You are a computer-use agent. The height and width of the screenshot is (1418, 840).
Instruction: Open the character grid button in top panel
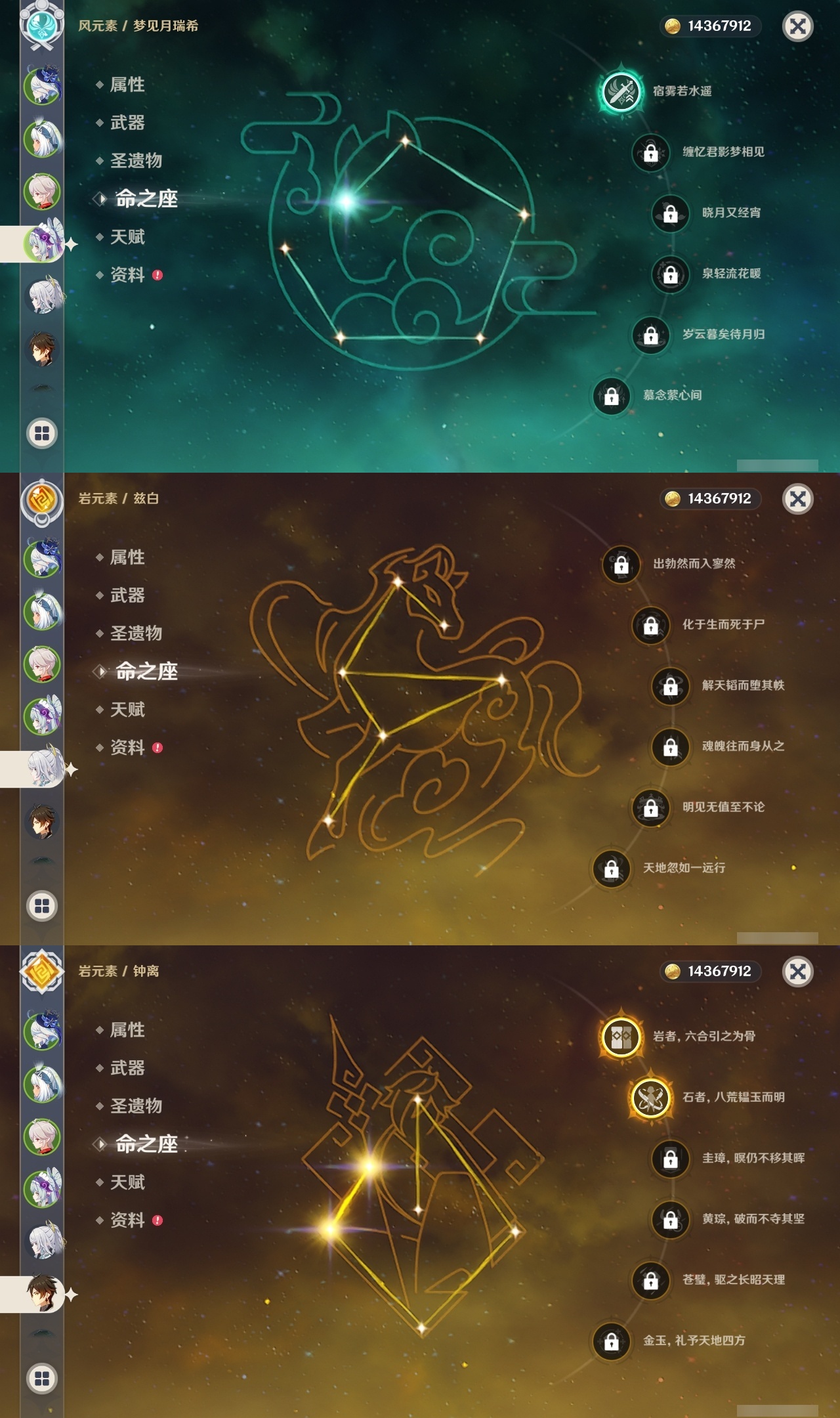coord(42,433)
